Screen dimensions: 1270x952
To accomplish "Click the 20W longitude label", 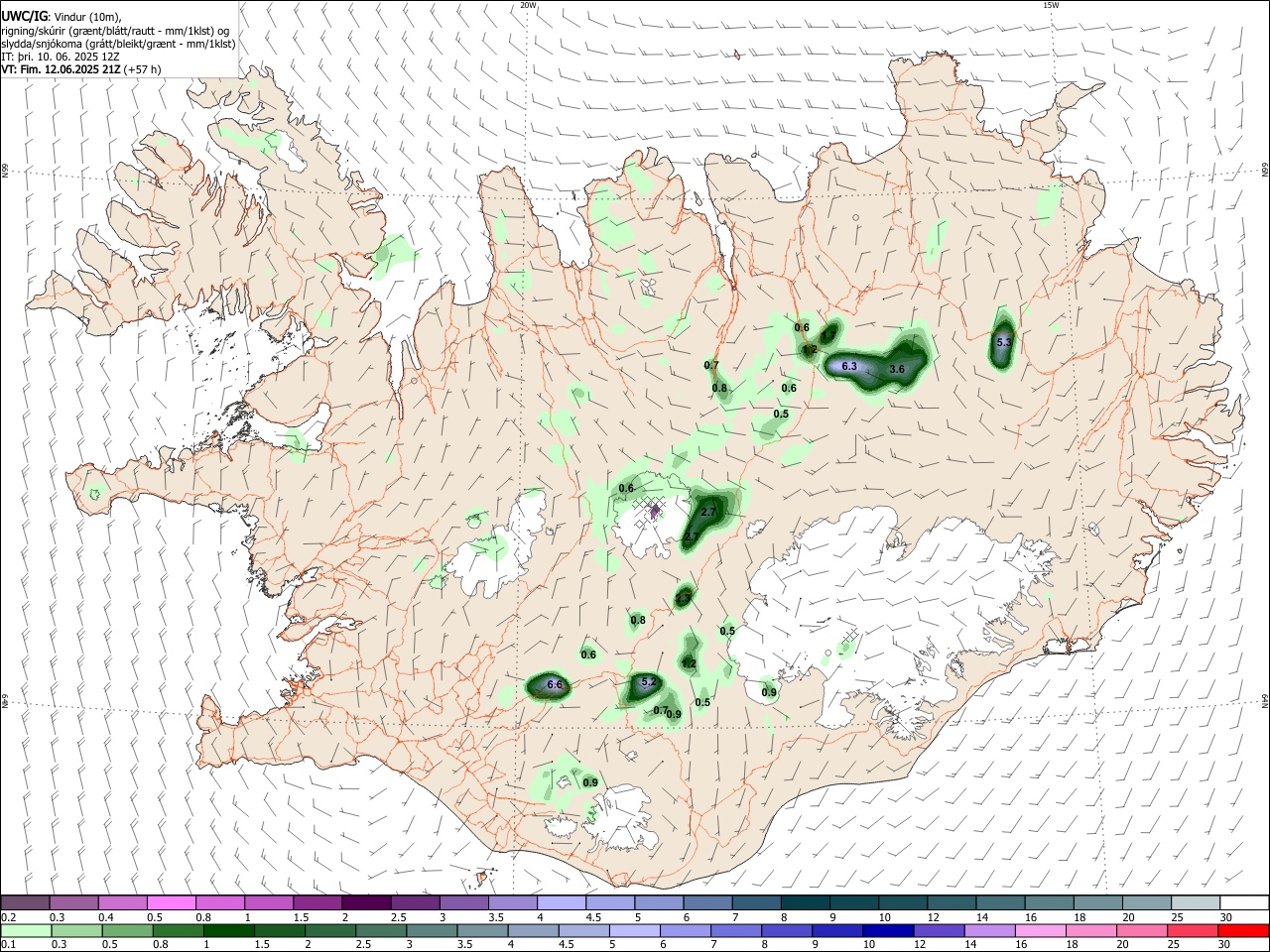I will (529, 5).
